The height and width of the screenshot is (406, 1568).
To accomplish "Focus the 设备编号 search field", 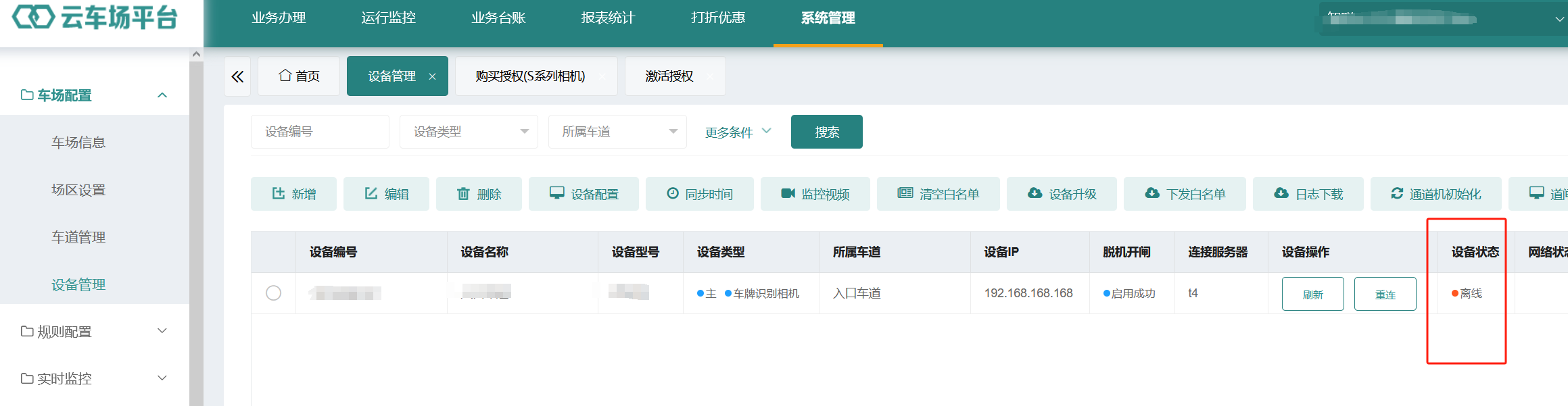I will coord(320,132).
